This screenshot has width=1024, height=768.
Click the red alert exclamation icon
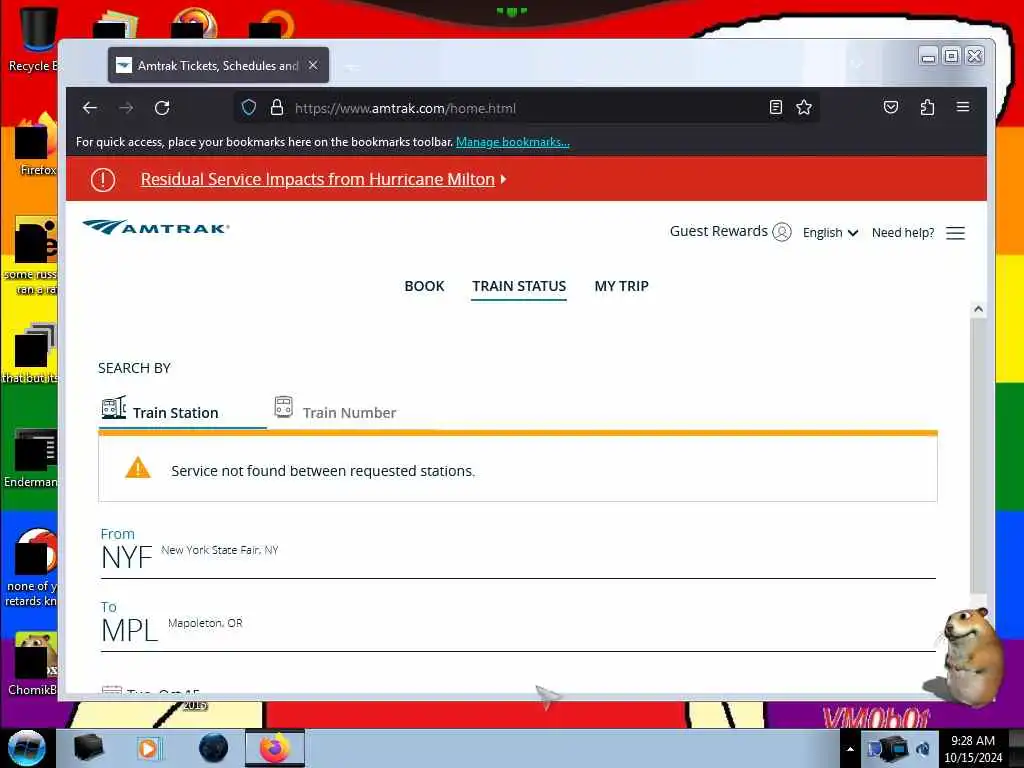[103, 180]
